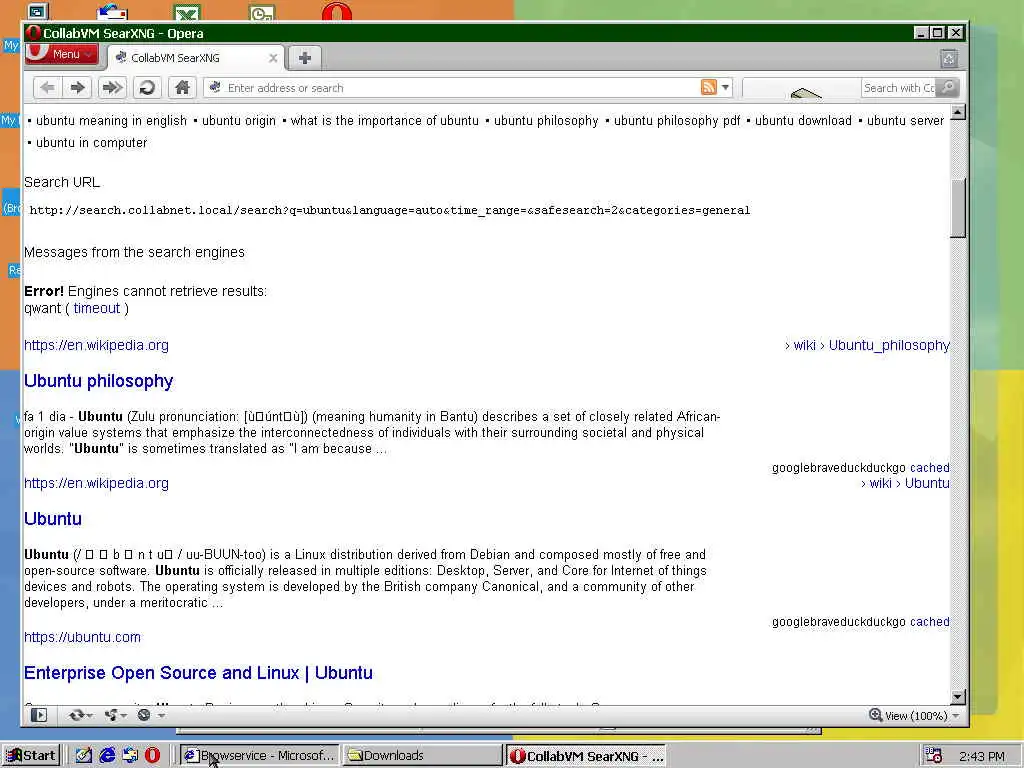Click the scrollbar down arrow
This screenshot has width=1024, height=768.
[x=957, y=697]
